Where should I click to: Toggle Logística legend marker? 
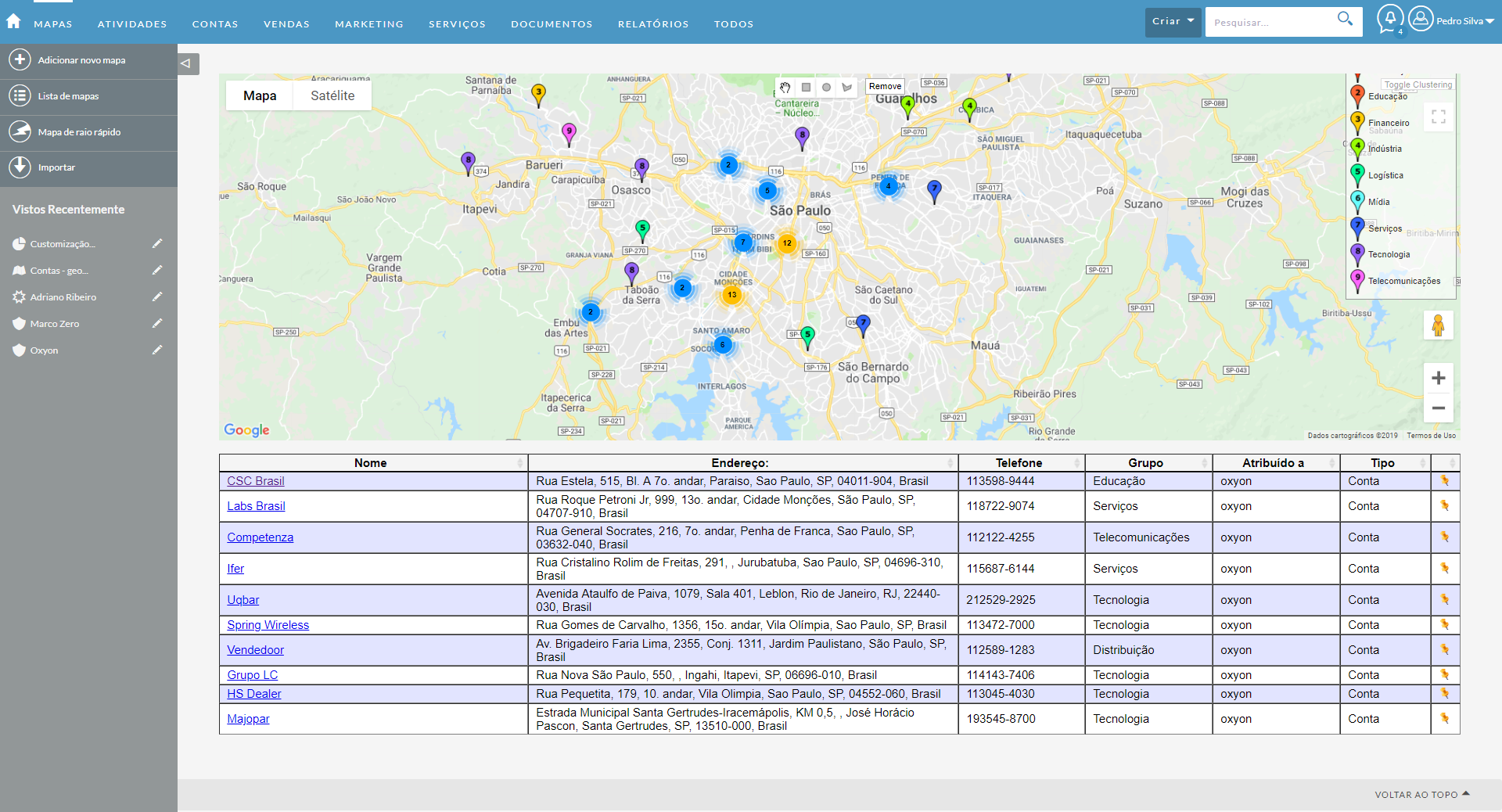tap(1358, 174)
